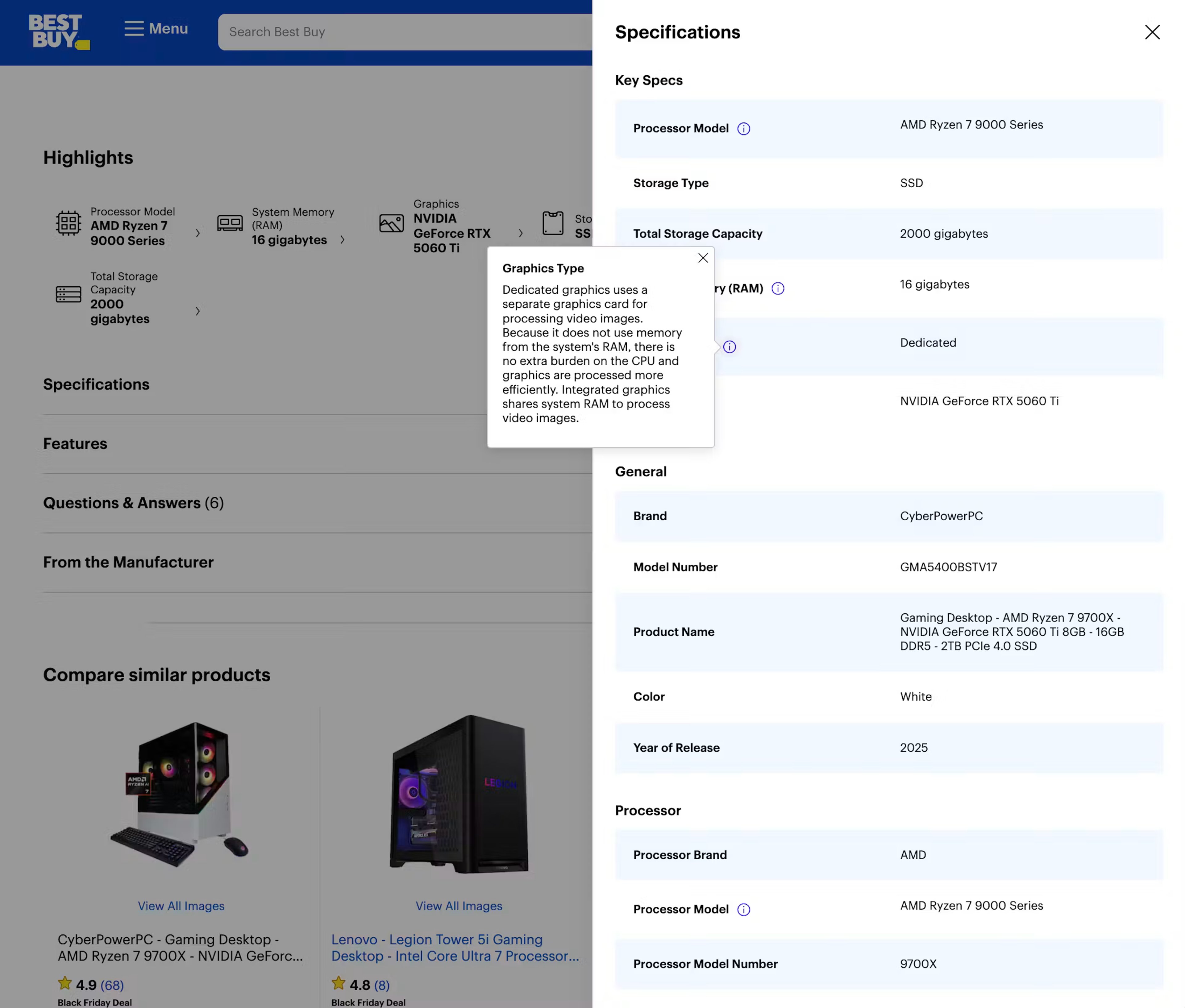Click the '16 gigabytes' RAM value

pos(935,284)
